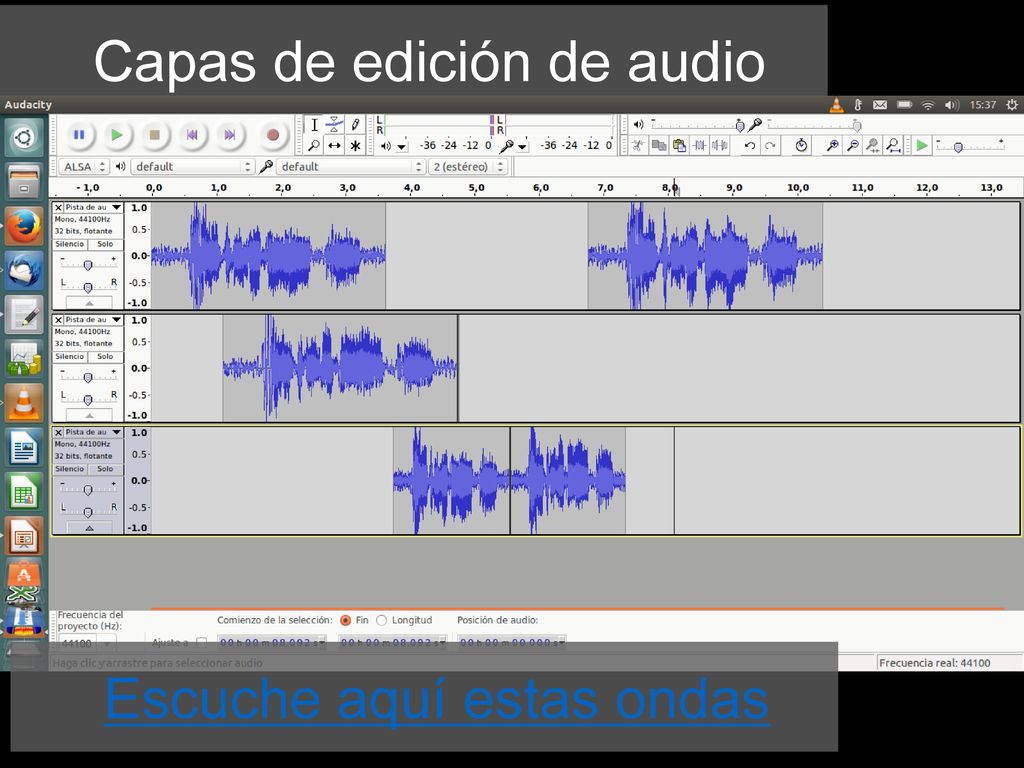Click the Redo arrow icon
Screen dimensions: 1024x768
coord(771,145)
